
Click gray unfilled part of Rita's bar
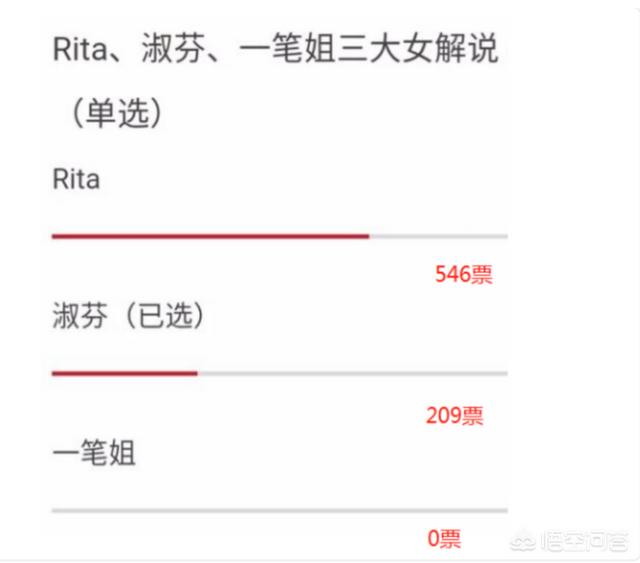coord(438,236)
